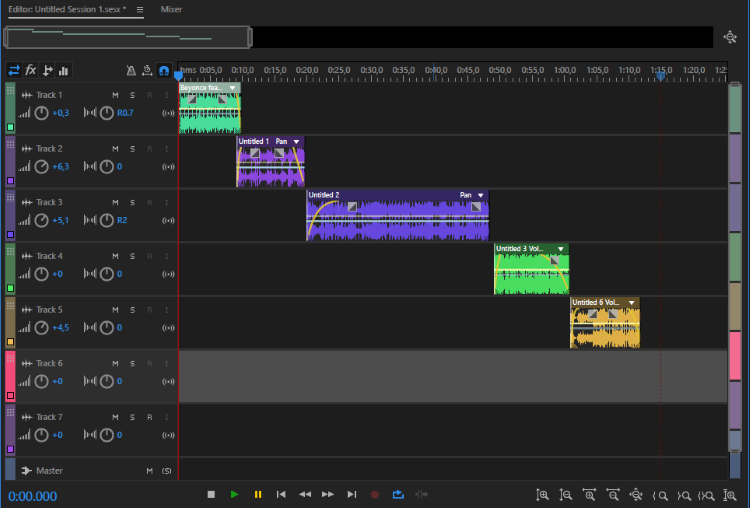Click the Zoom Out Full icon beside overview
The width and height of the screenshot is (750, 508).
pyautogui.click(x=731, y=37)
